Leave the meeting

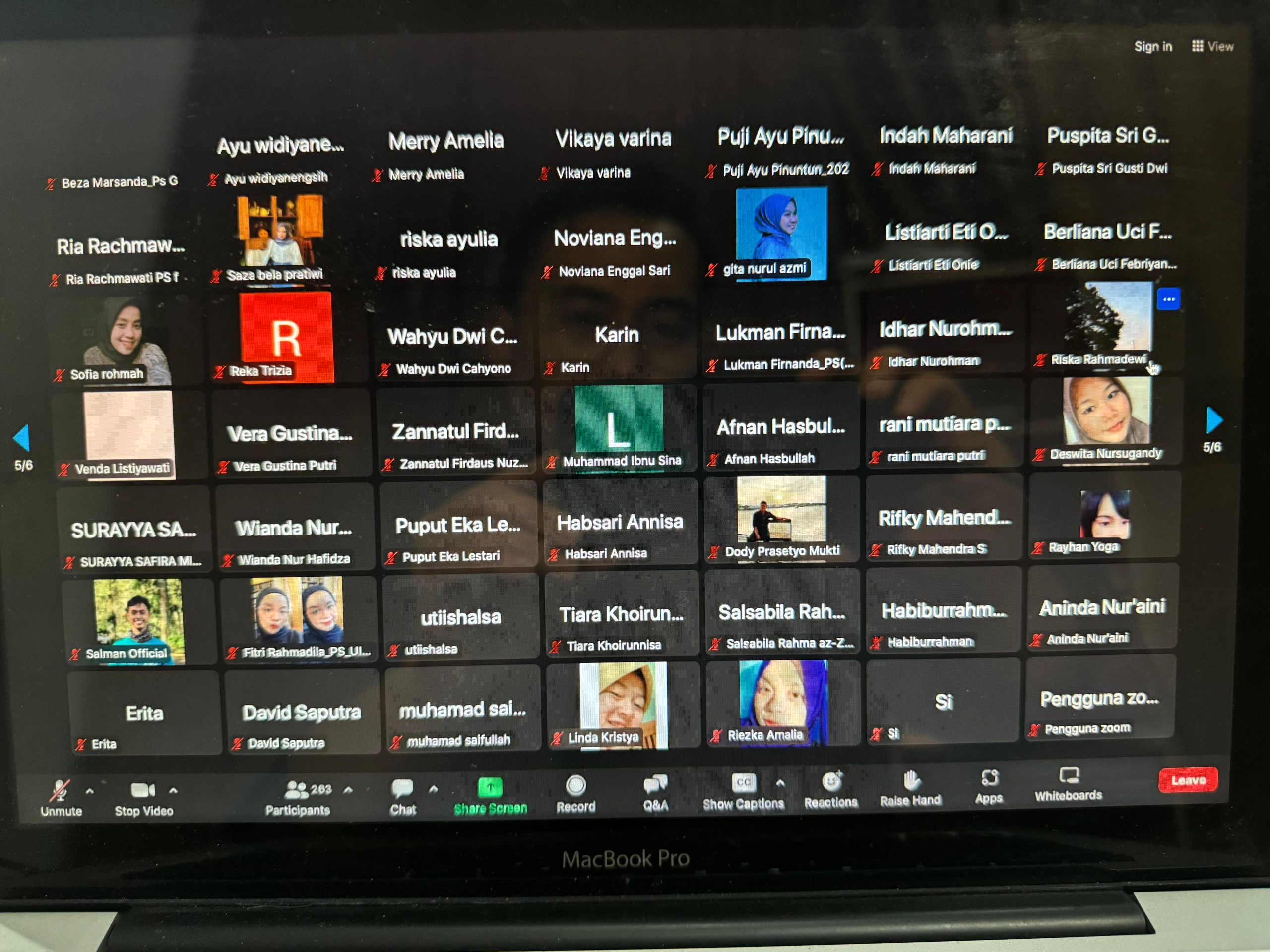click(x=1187, y=780)
